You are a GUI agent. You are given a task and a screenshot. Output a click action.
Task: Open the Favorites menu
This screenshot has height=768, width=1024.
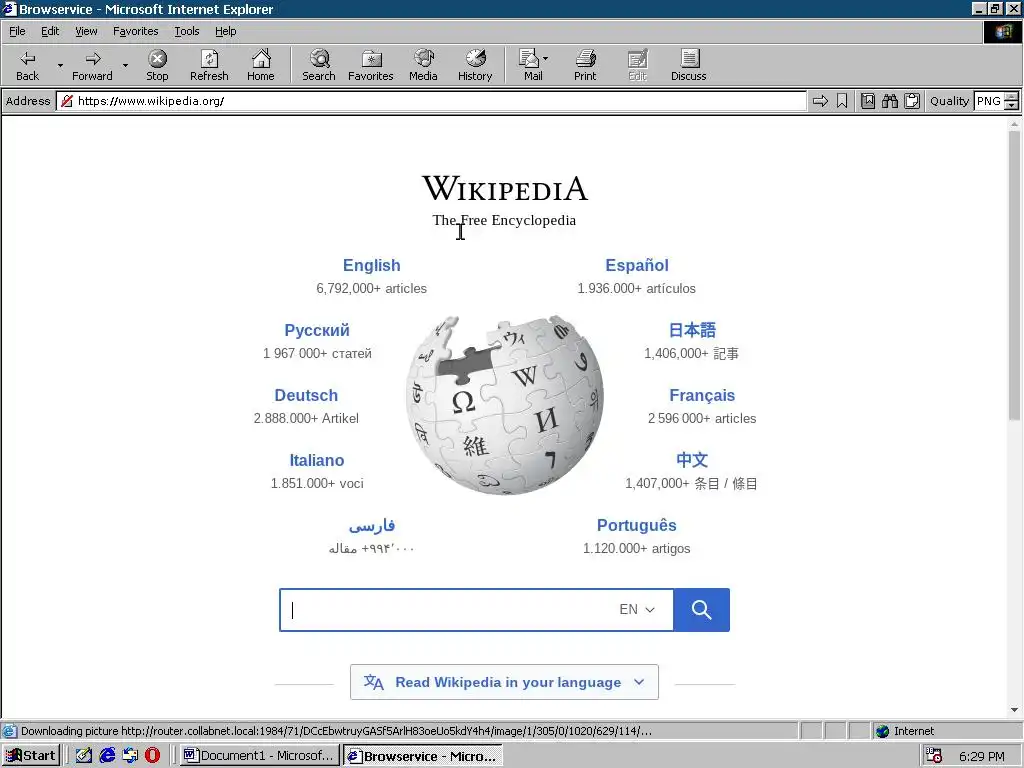coord(135,31)
